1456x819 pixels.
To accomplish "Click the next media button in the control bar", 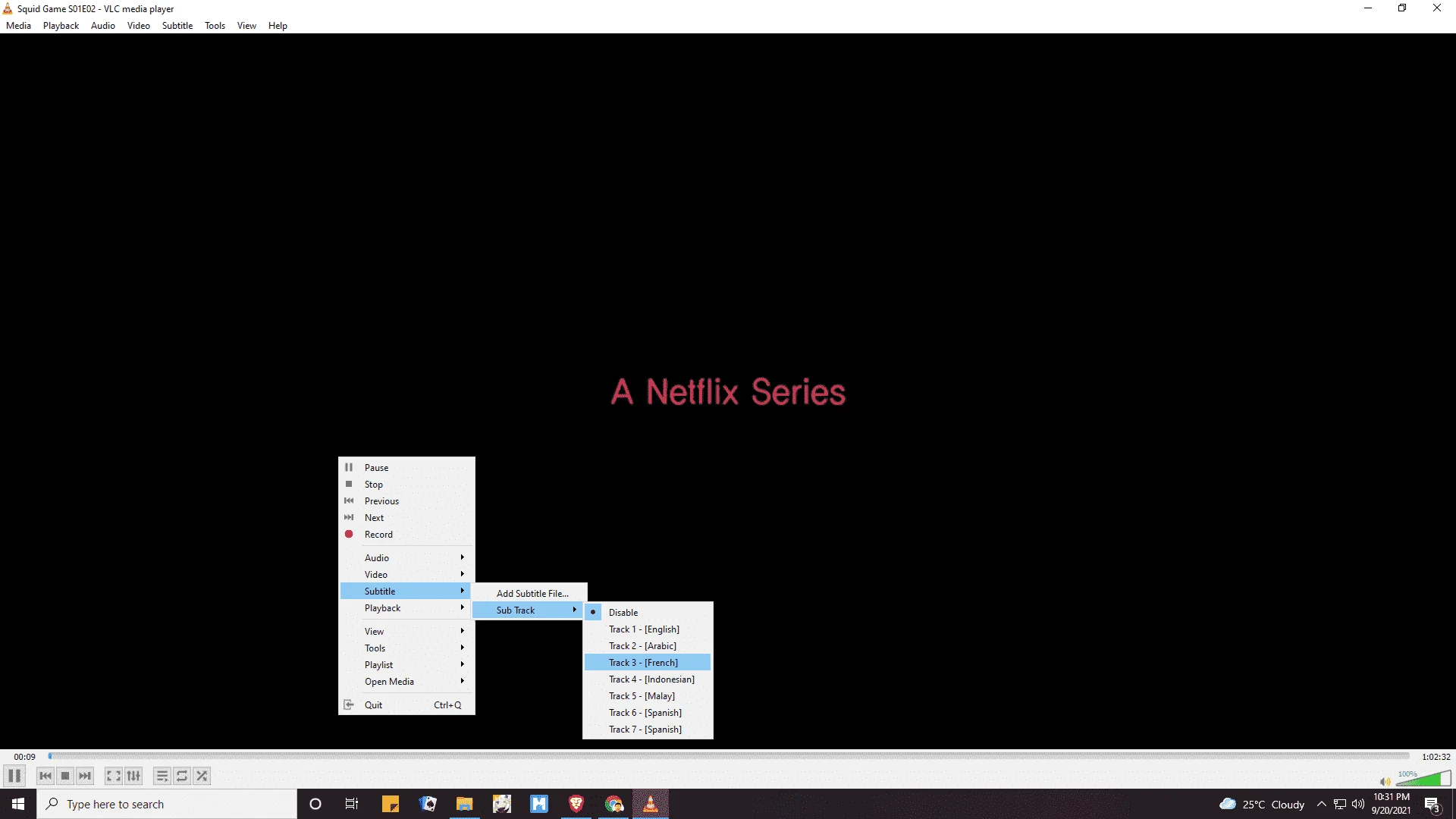I will click(x=85, y=776).
